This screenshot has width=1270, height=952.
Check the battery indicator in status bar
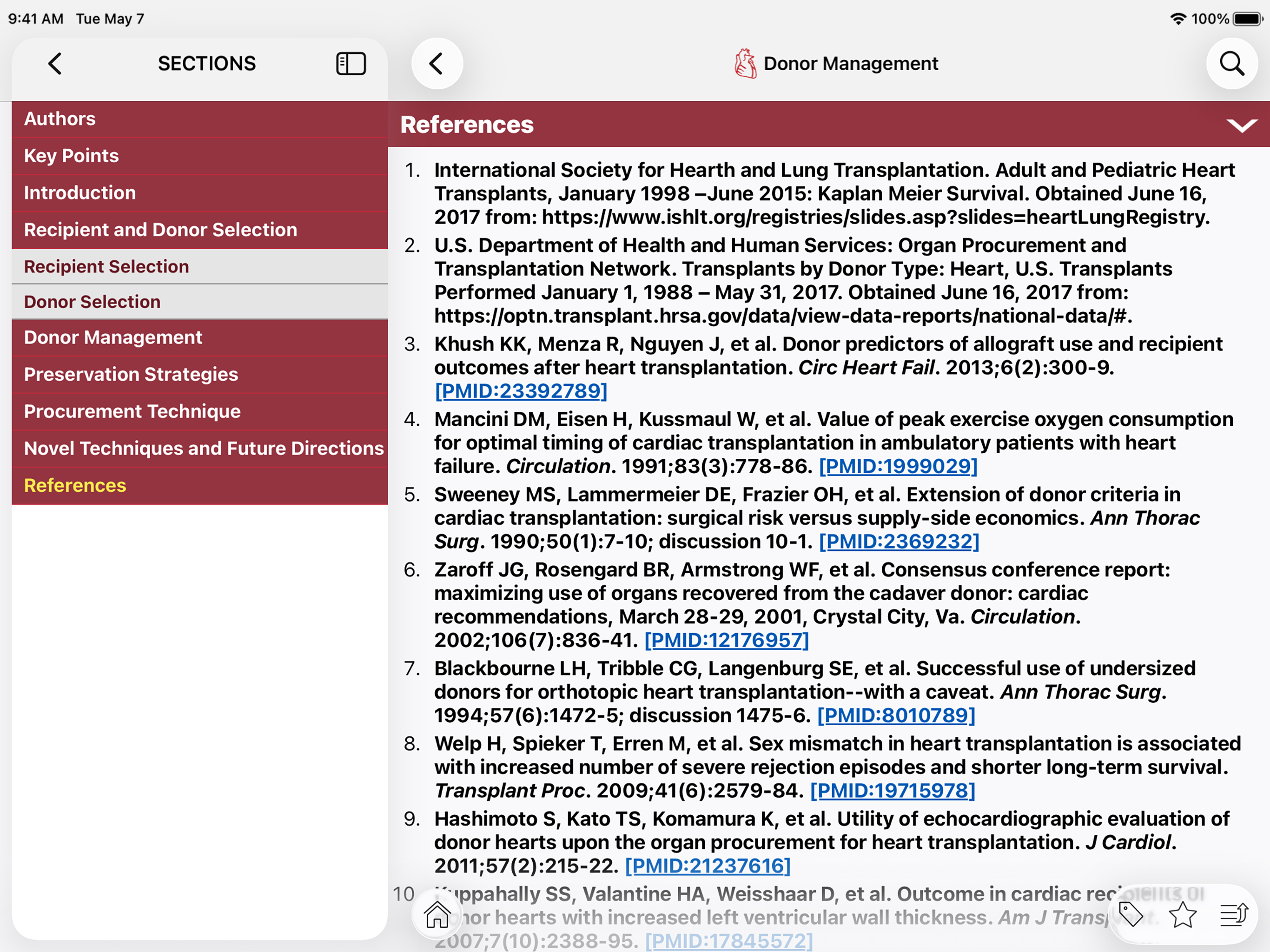1248,19
